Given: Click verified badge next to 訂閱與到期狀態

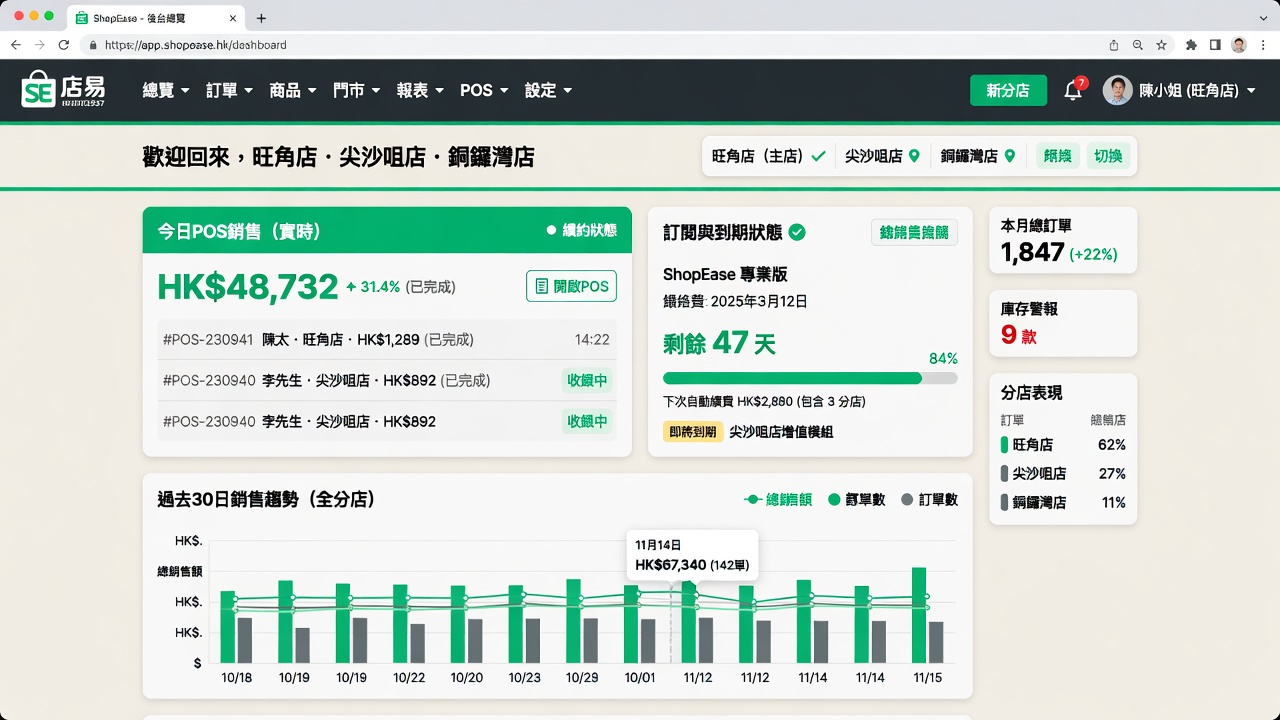Looking at the screenshot, I should tap(797, 232).
